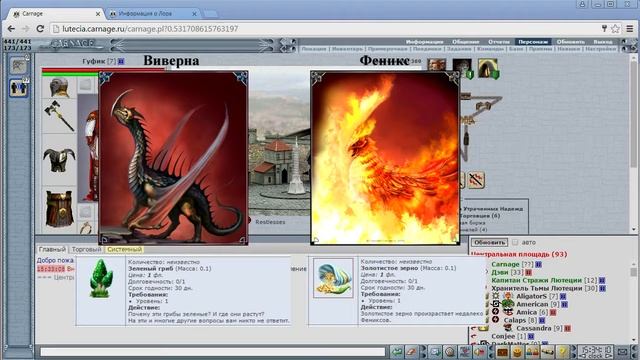
Task: Click the Виверна wyvern card image
Action: pyautogui.click(x=173, y=158)
